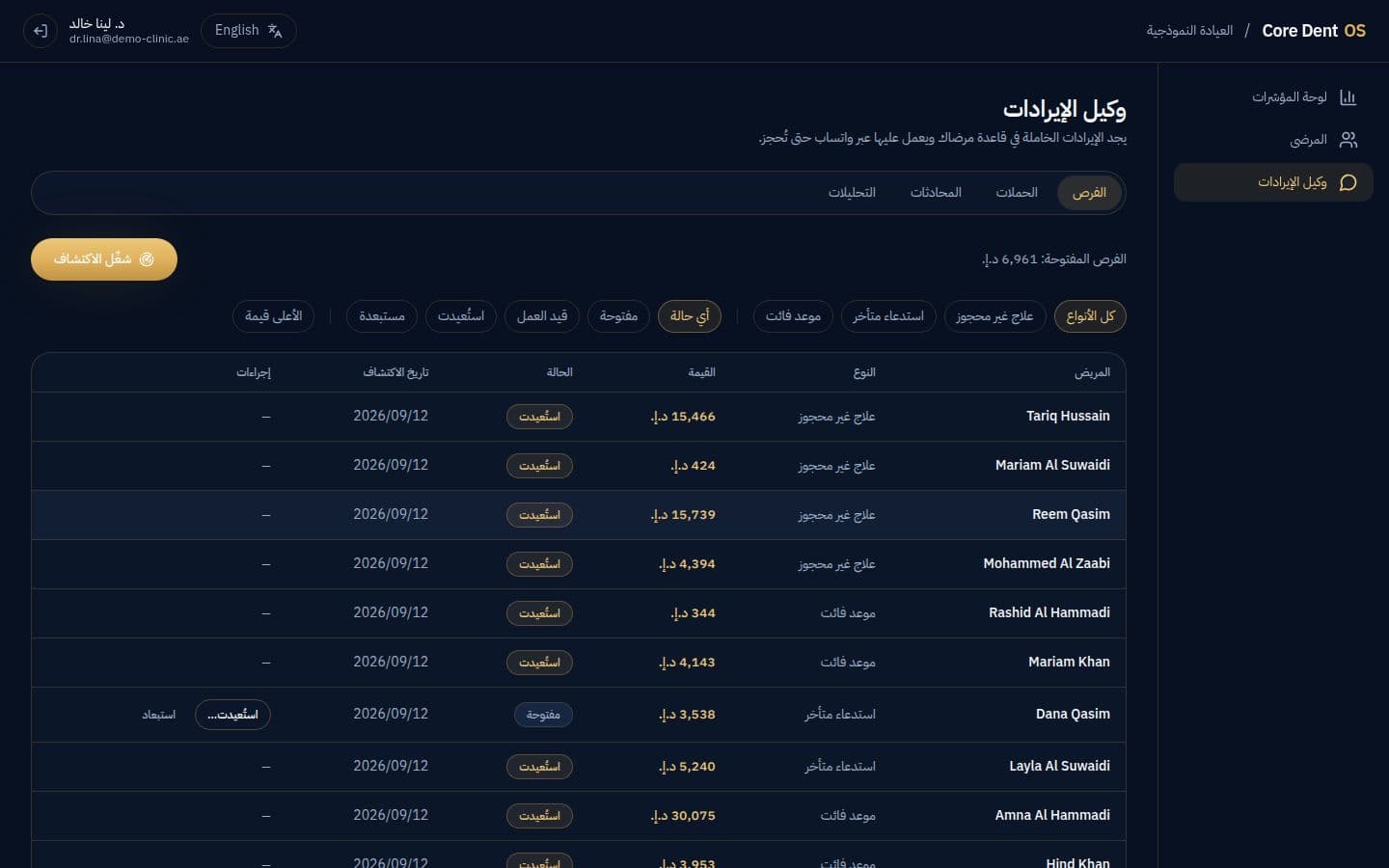Filter by مستبعدة status chip
The height and width of the screenshot is (868, 1389).
[x=382, y=316]
